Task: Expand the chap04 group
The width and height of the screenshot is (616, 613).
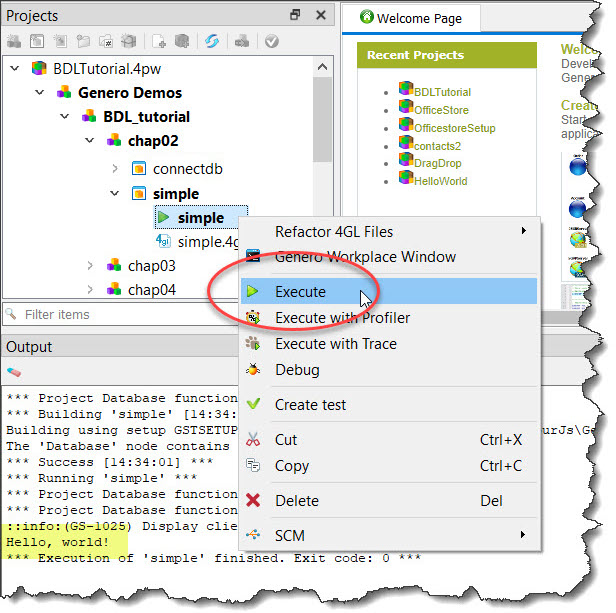Action: click(x=90, y=290)
